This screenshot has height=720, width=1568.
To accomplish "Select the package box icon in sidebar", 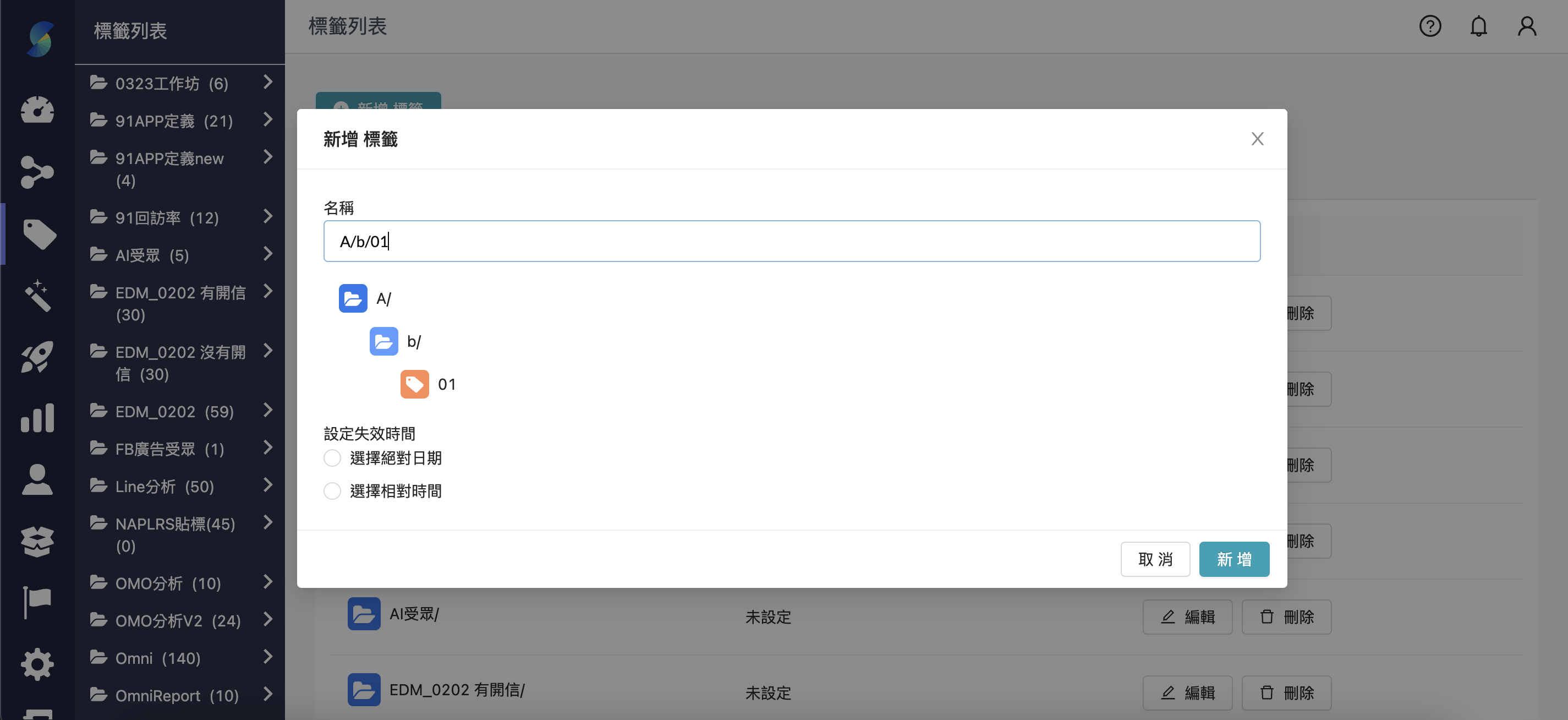I will click(37, 542).
